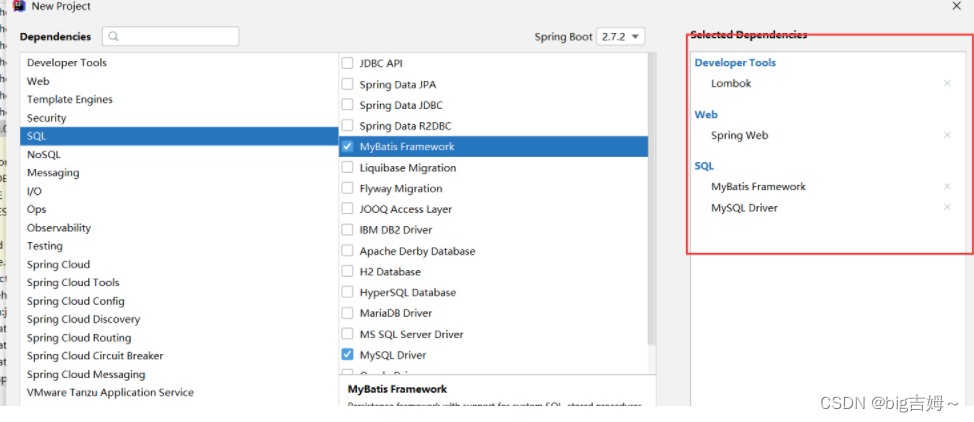Remove Spring Web from selected dependencies
Image resolution: width=974 pixels, height=422 pixels.
pos(947,135)
